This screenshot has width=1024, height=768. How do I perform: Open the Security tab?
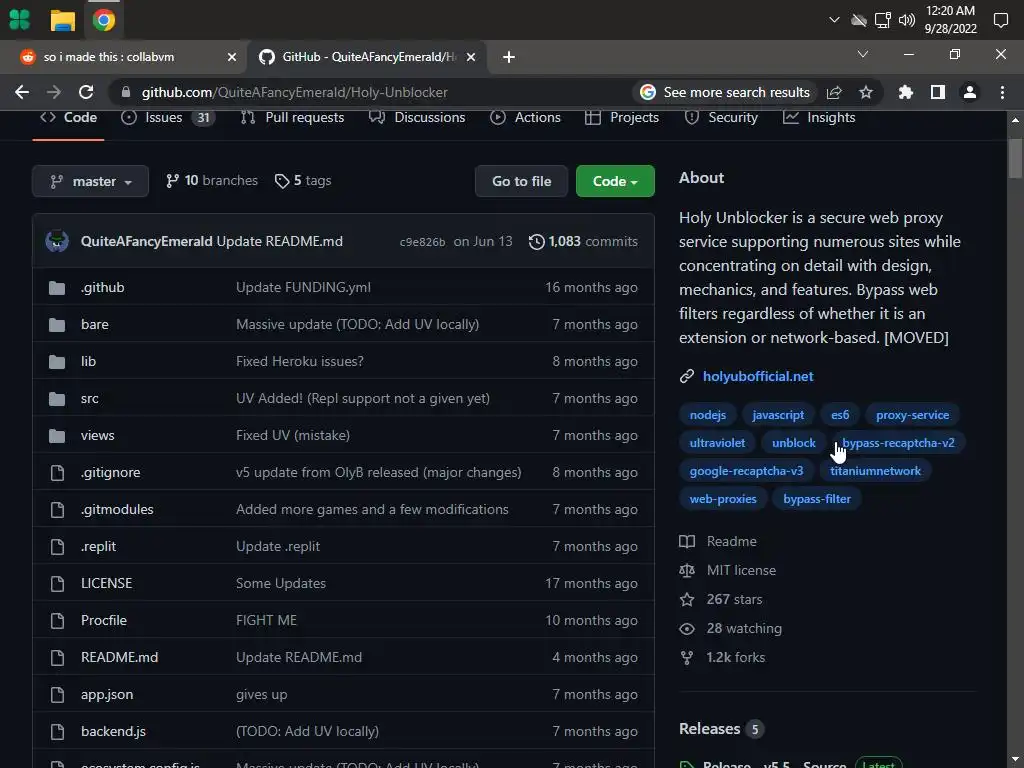pyautogui.click(x=721, y=118)
